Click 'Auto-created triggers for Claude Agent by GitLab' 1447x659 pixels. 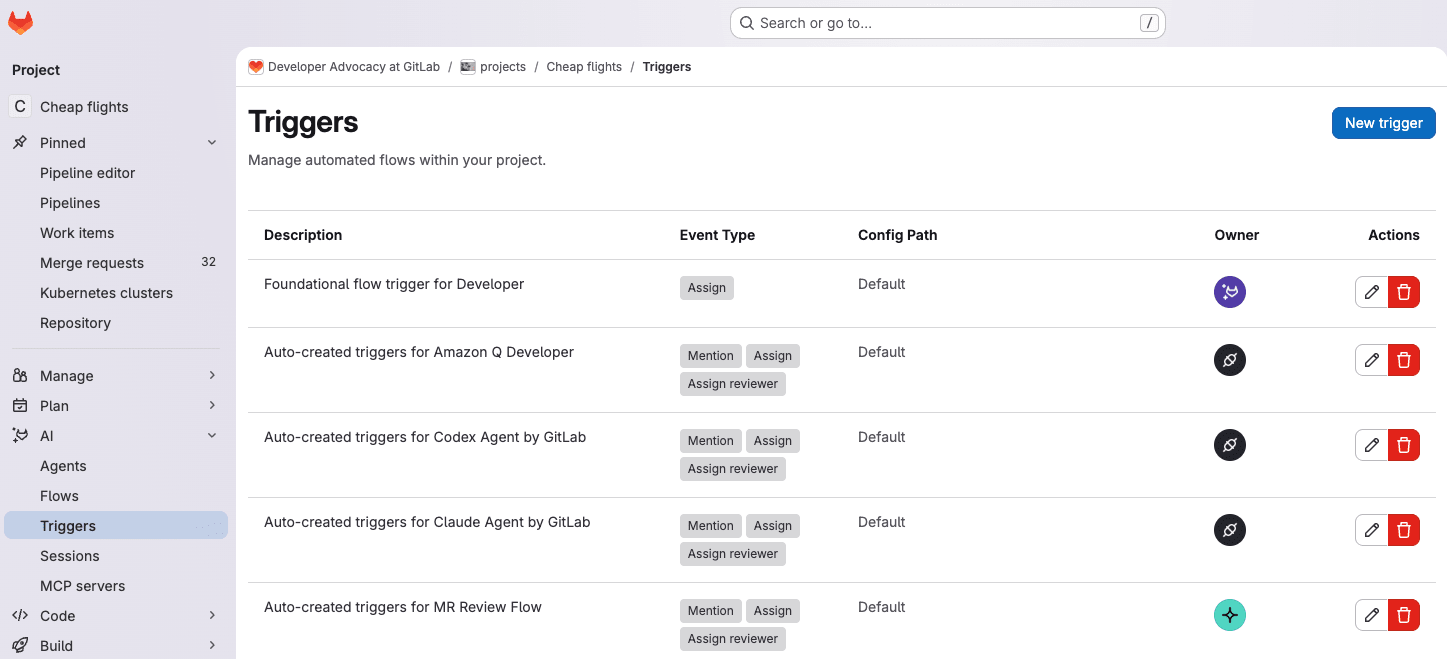coord(427,522)
